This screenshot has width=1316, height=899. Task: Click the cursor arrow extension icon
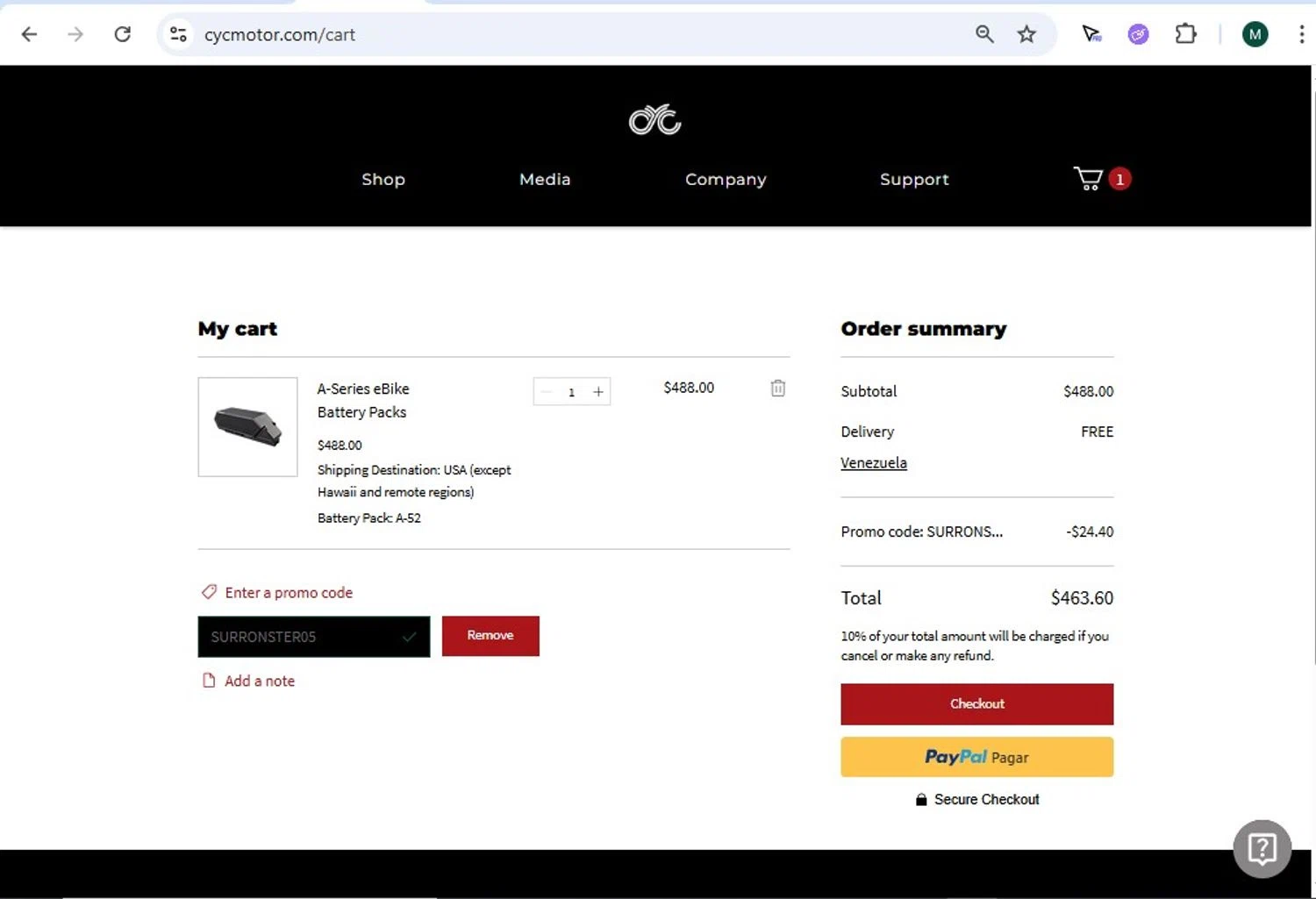point(1091,34)
